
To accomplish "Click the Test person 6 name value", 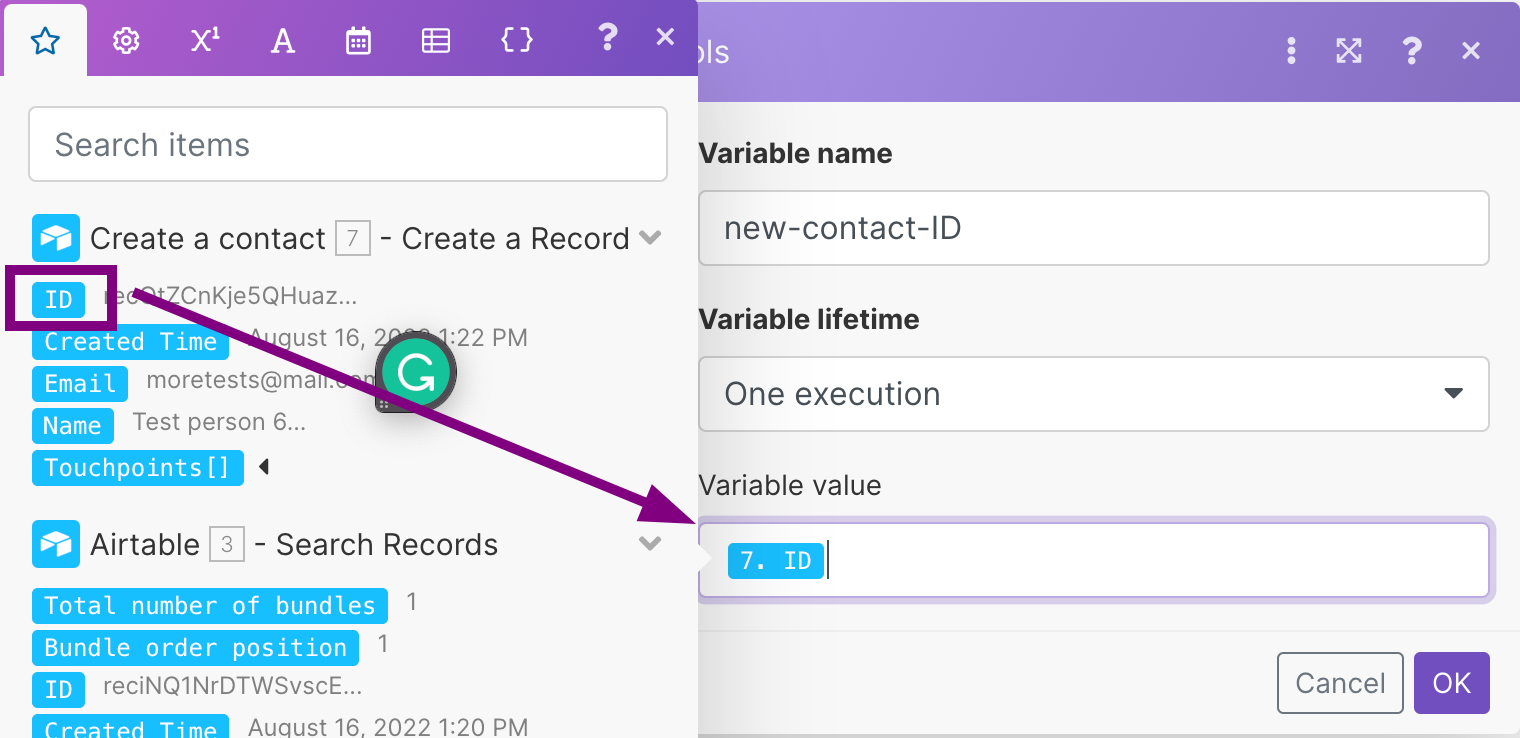I will (x=219, y=422).
